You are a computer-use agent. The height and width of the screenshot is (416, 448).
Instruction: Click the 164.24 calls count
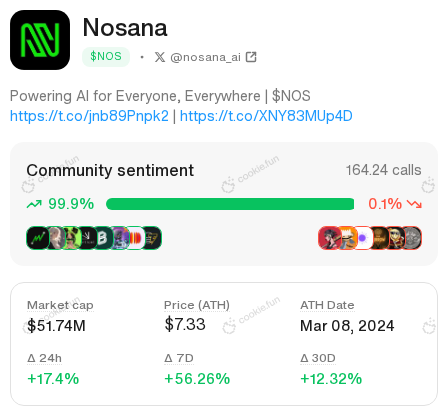[383, 170]
